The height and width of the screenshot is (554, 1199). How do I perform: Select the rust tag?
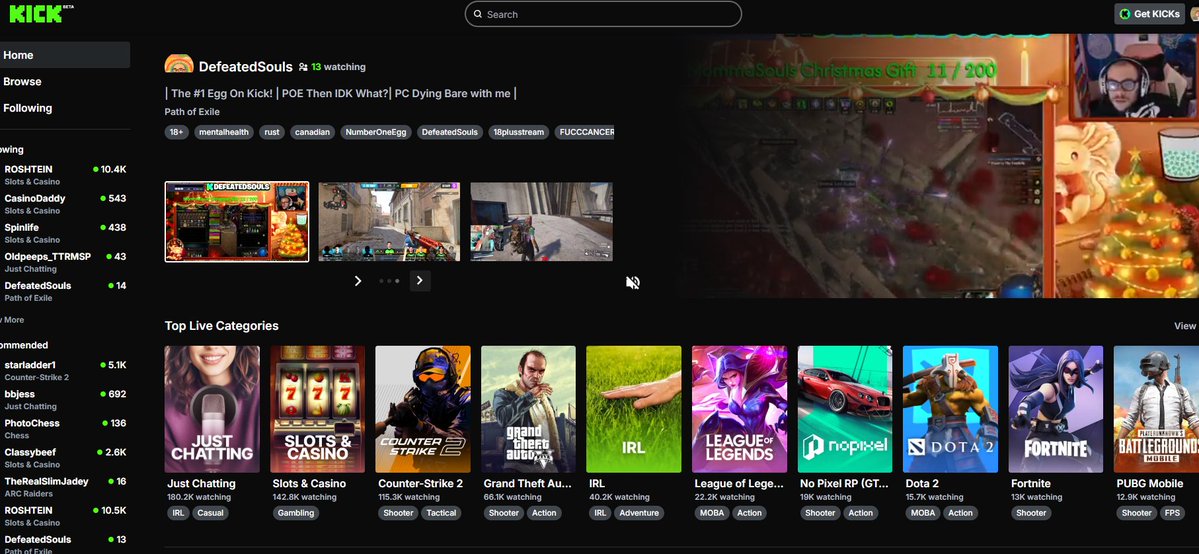[272, 132]
